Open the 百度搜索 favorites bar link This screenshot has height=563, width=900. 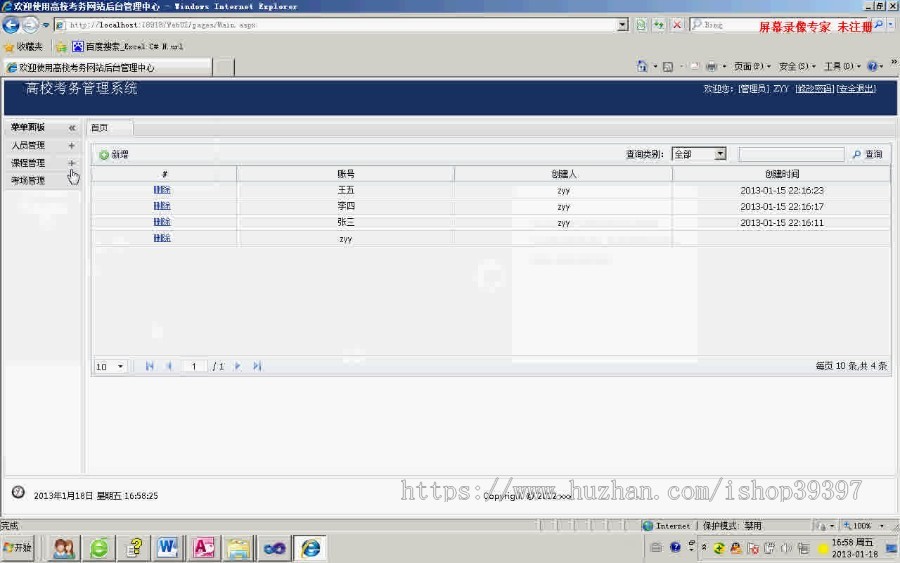pyautogui.click(x=127, y=46)
